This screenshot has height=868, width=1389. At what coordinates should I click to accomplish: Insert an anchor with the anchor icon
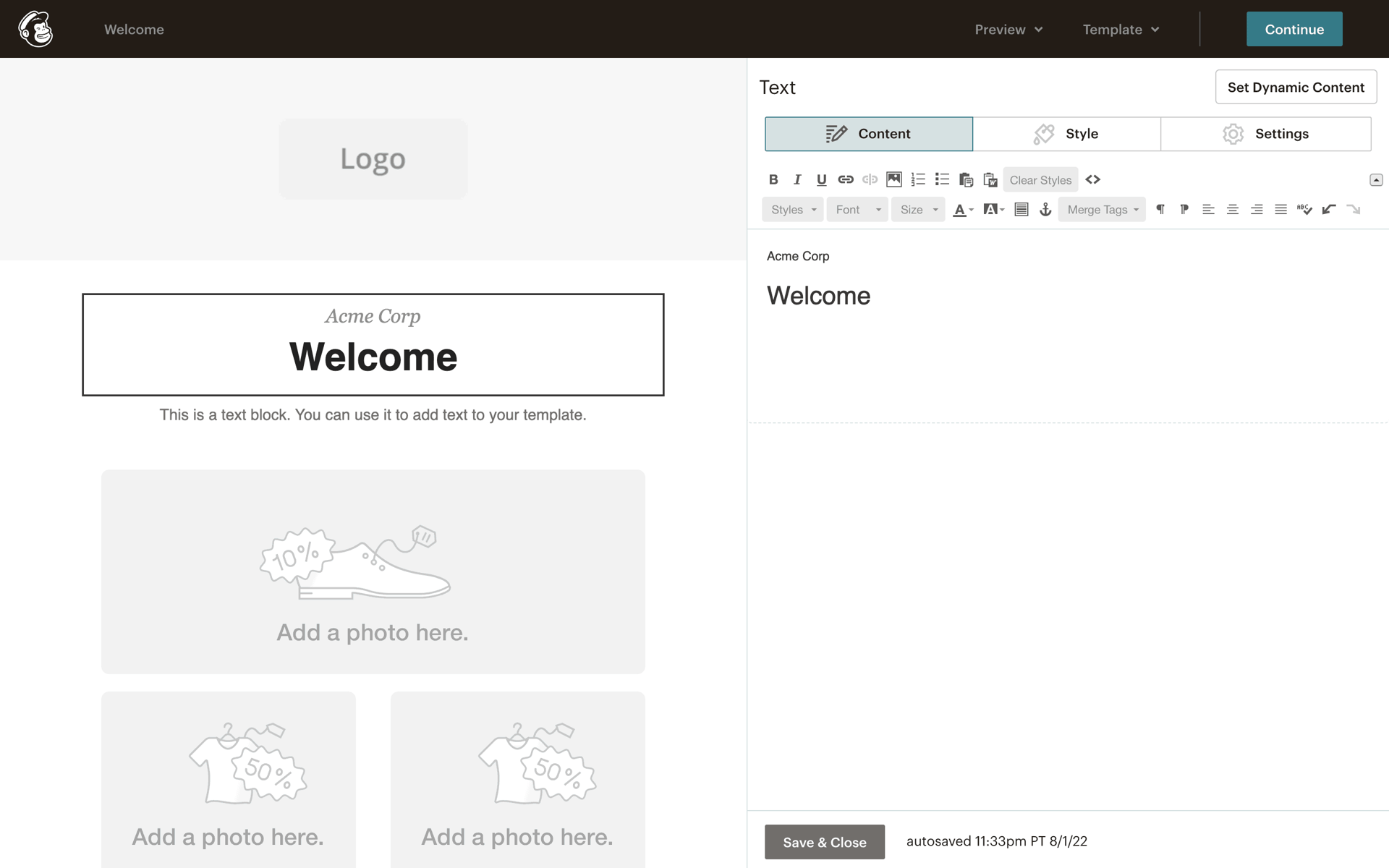coord(1045,210)
